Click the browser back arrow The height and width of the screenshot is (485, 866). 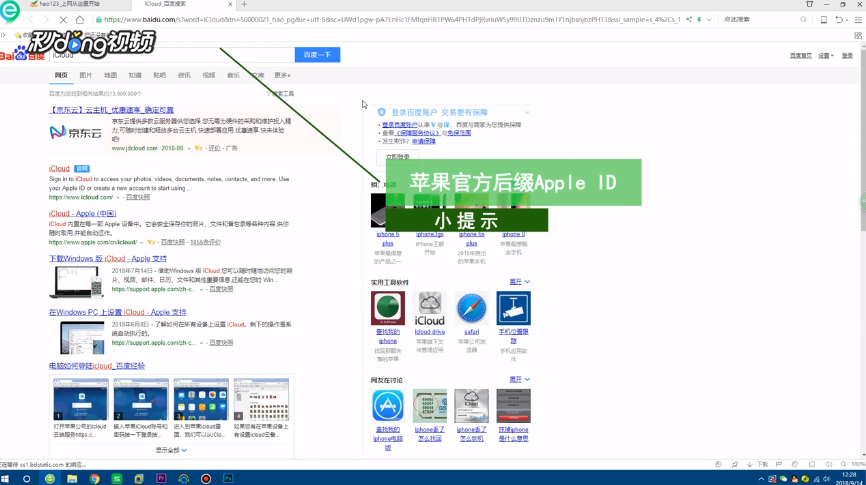[x=31, y=19]
